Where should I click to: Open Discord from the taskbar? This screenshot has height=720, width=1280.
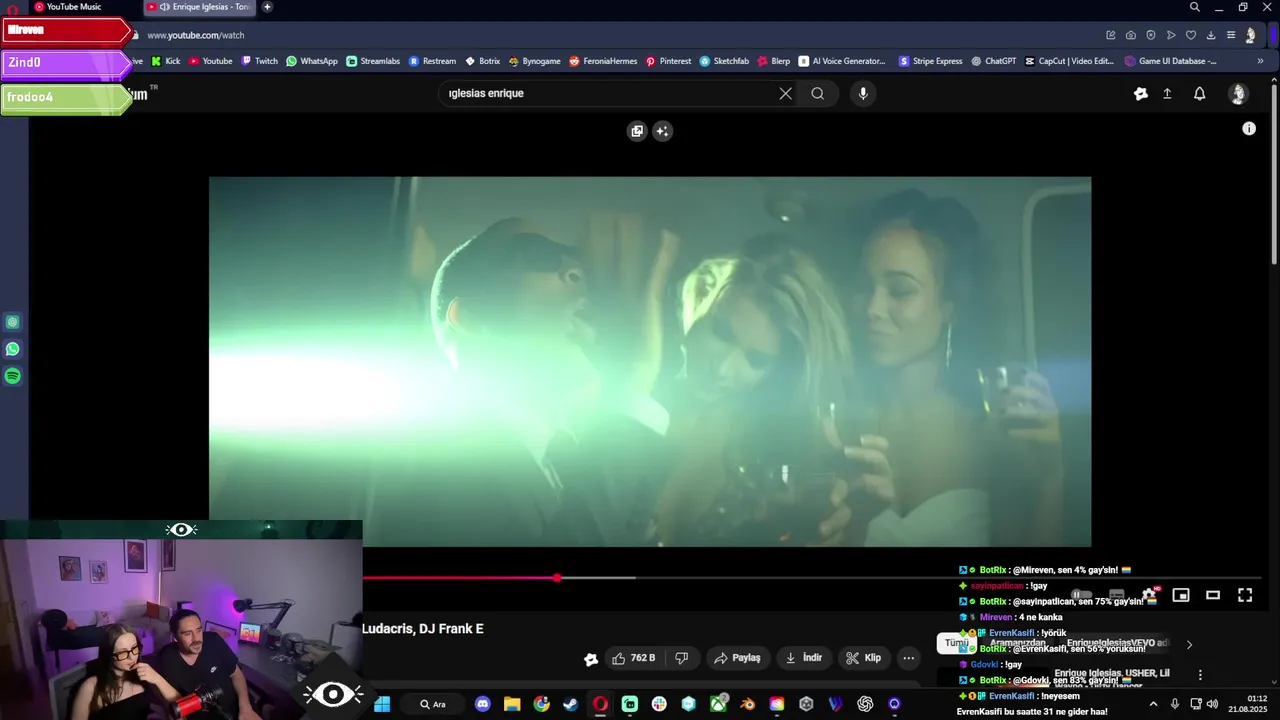[483, 704]
